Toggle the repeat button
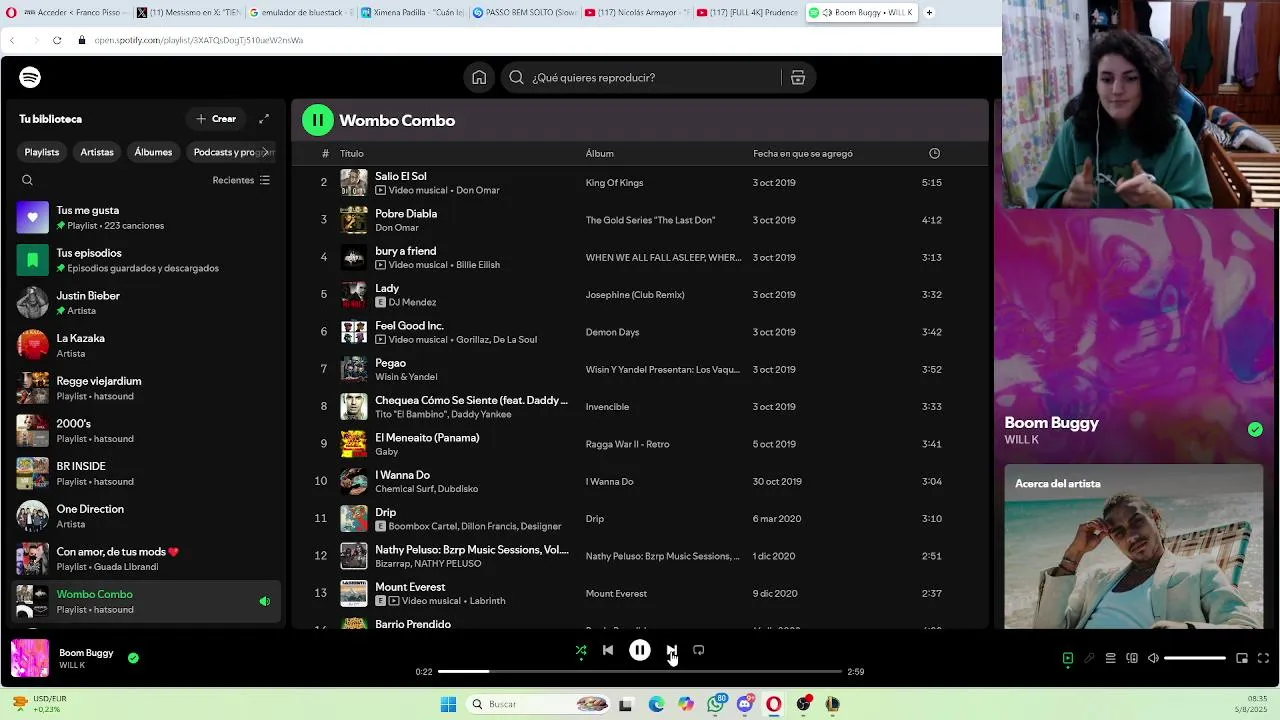Viewport: 1280px width, 720px height. point(699,650)
